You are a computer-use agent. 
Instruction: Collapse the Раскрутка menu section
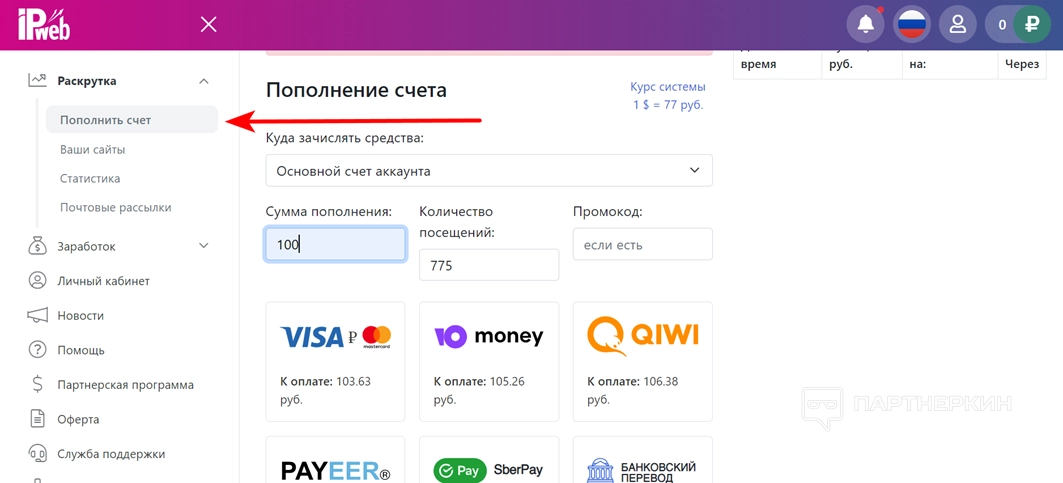[204, 81]
